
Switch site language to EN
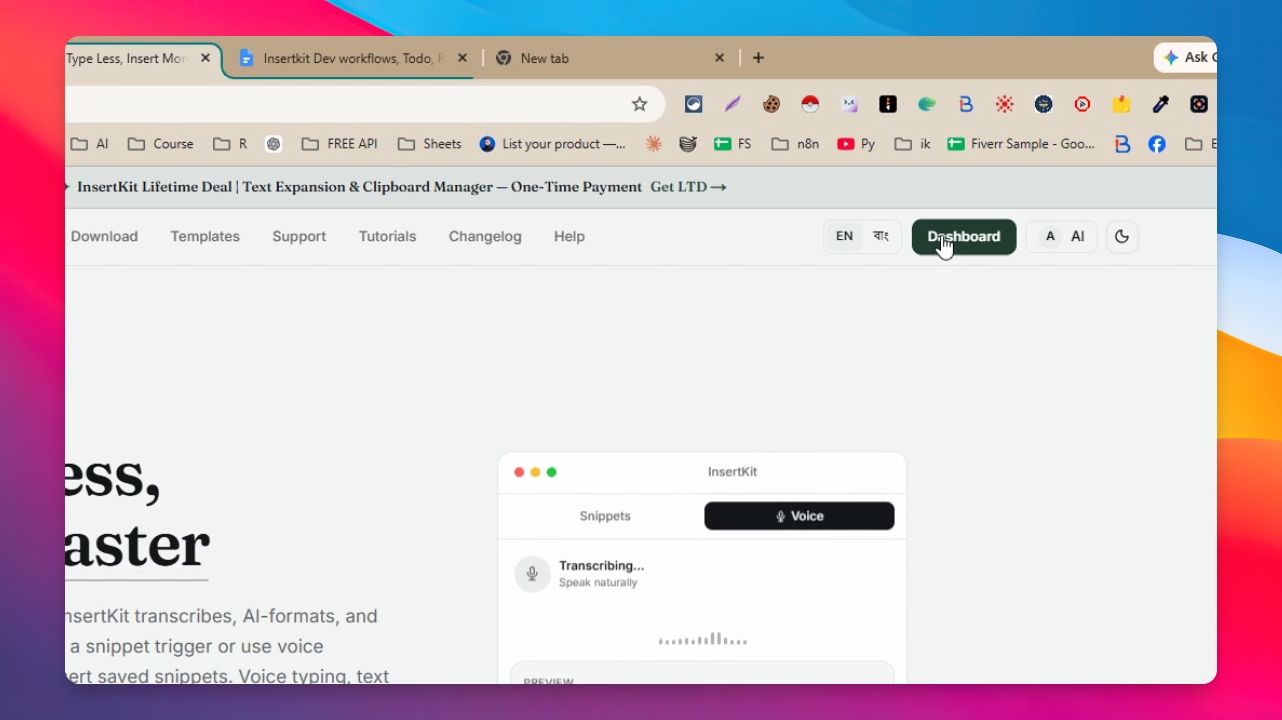(844, 237)
